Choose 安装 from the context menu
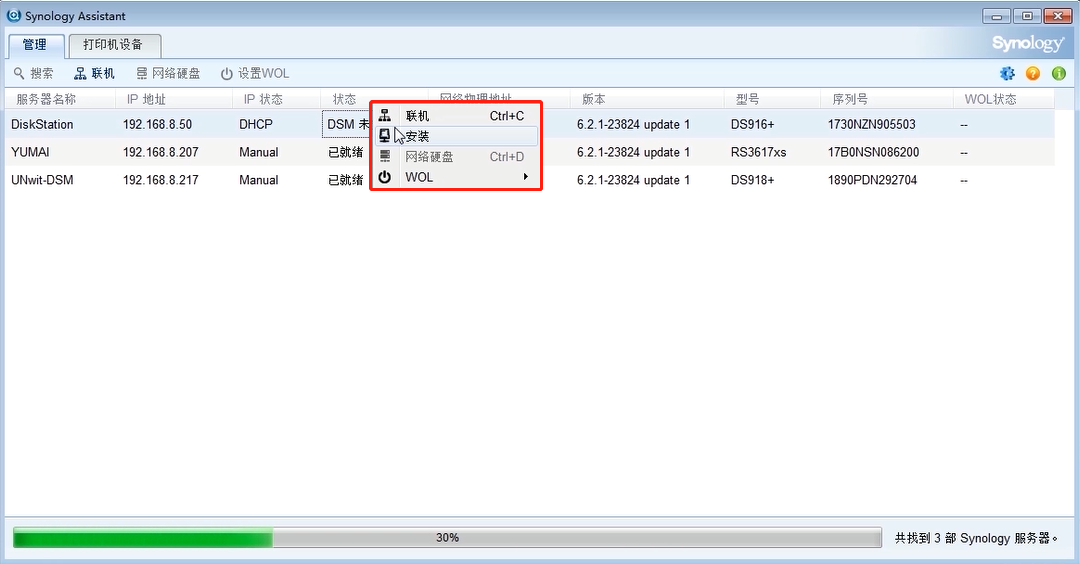This screenshot has width=1080, height=564. coord(417,136)
